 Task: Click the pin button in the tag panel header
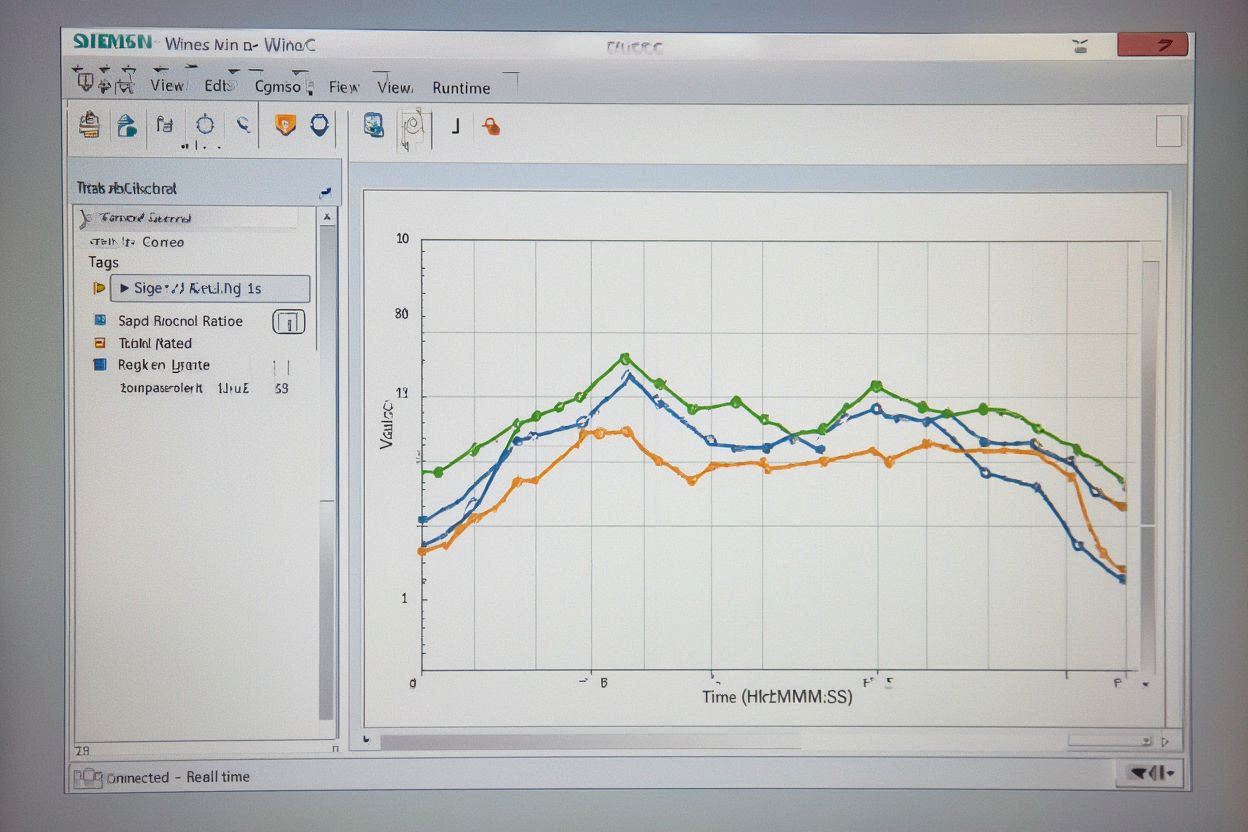325,190
